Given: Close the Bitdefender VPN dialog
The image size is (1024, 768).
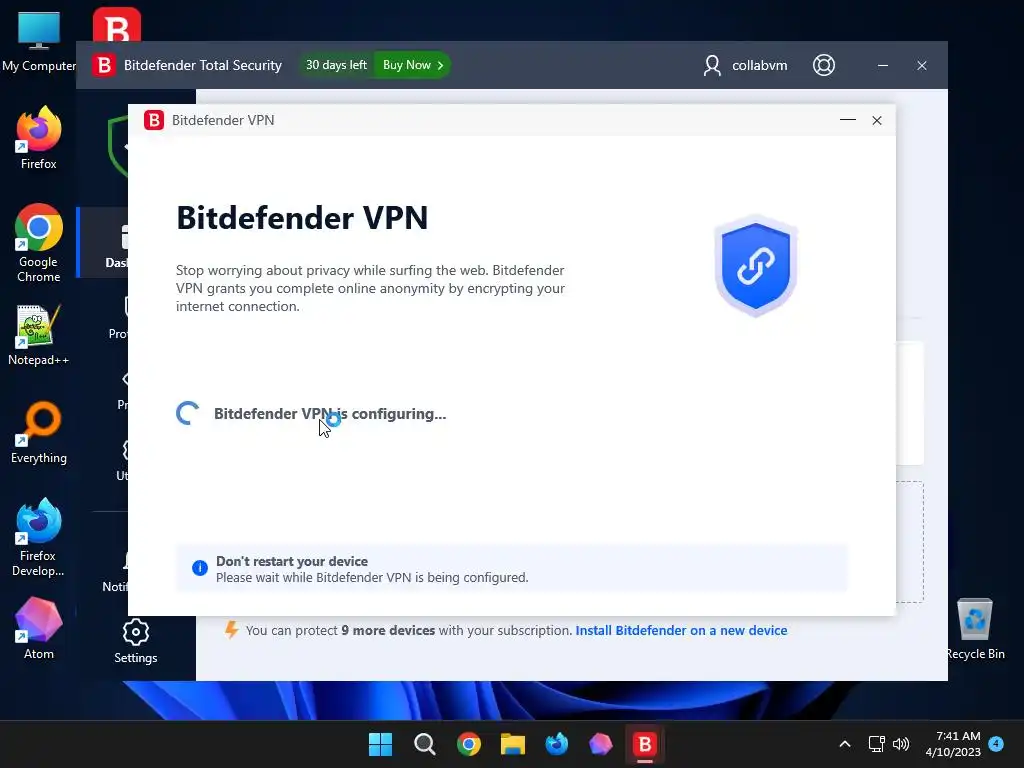Looking at the screenshot, I should pyautogui.click(x=876, y=120).
